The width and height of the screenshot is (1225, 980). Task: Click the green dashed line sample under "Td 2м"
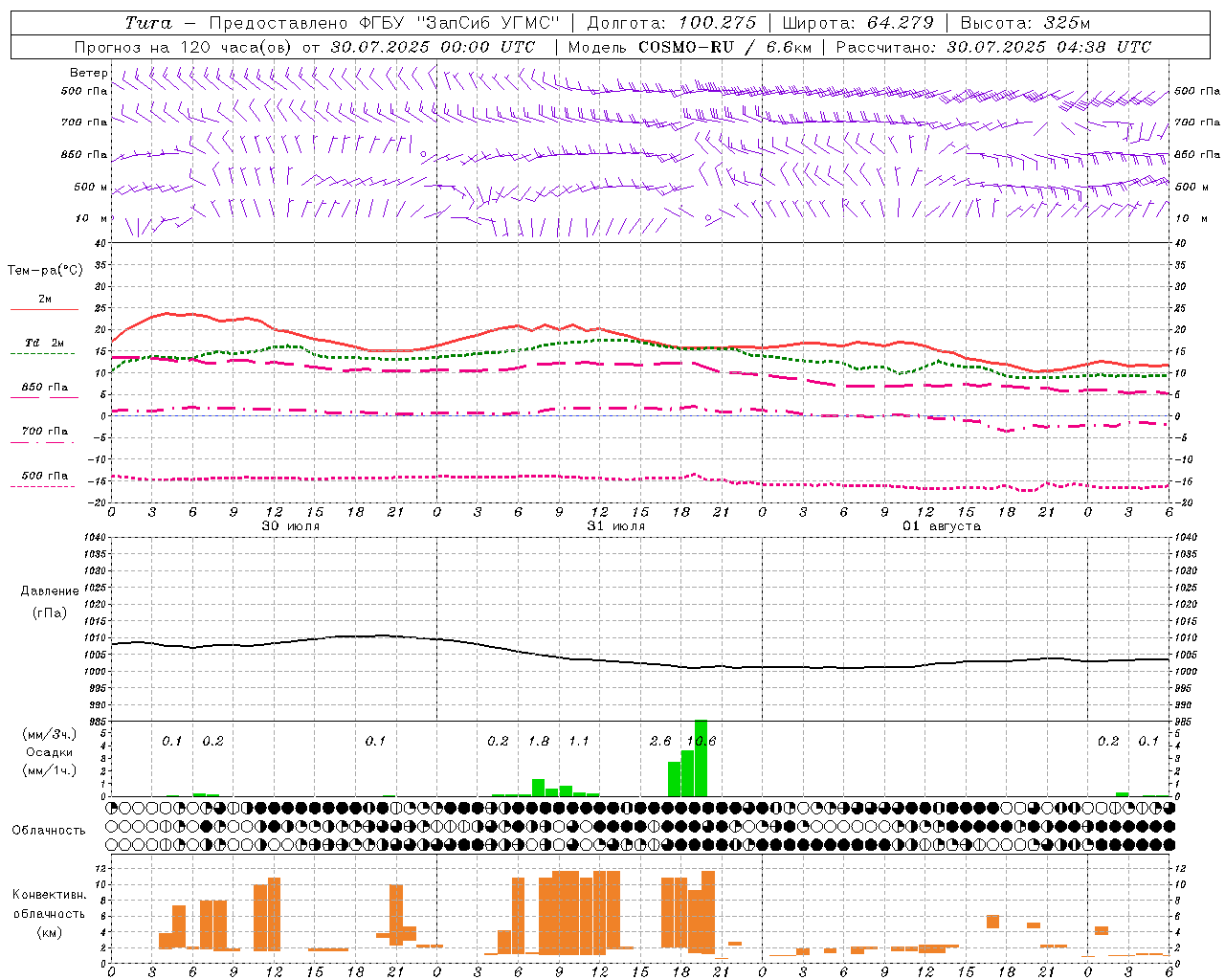(44, 354)
